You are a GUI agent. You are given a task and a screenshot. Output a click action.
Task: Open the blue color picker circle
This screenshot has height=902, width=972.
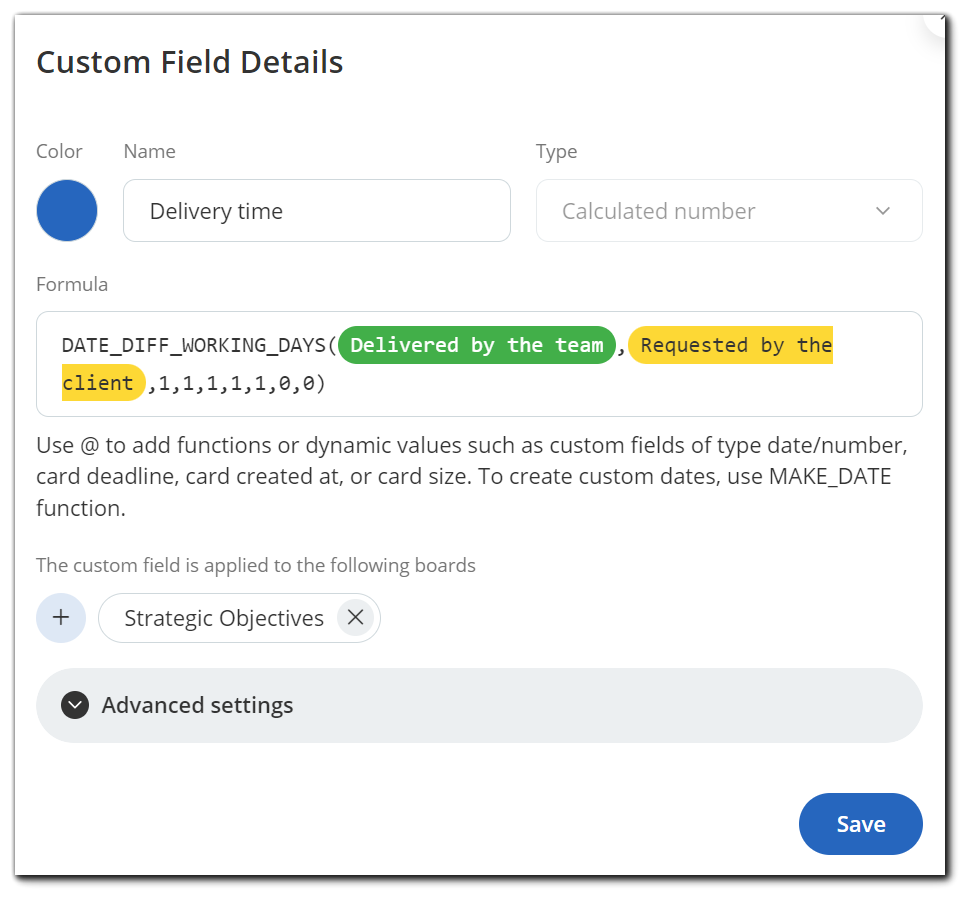coord(67,211)
